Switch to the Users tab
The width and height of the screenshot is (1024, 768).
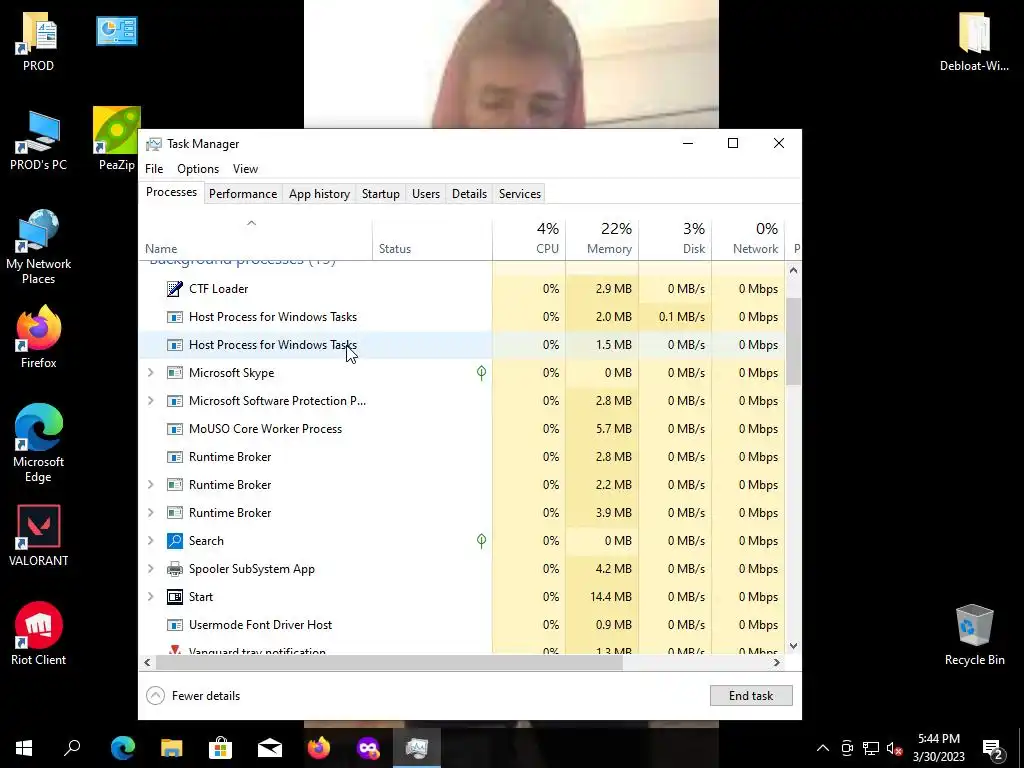(x=426, y=194)
